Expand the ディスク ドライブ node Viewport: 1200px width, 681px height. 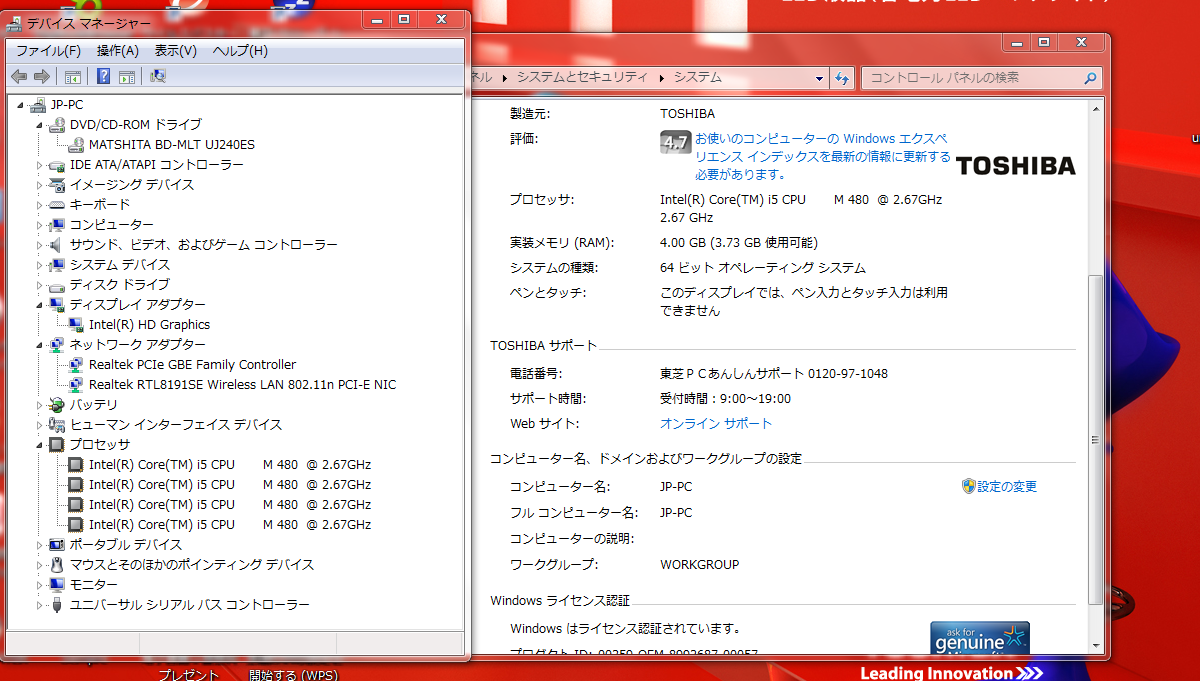click(40, 284)
